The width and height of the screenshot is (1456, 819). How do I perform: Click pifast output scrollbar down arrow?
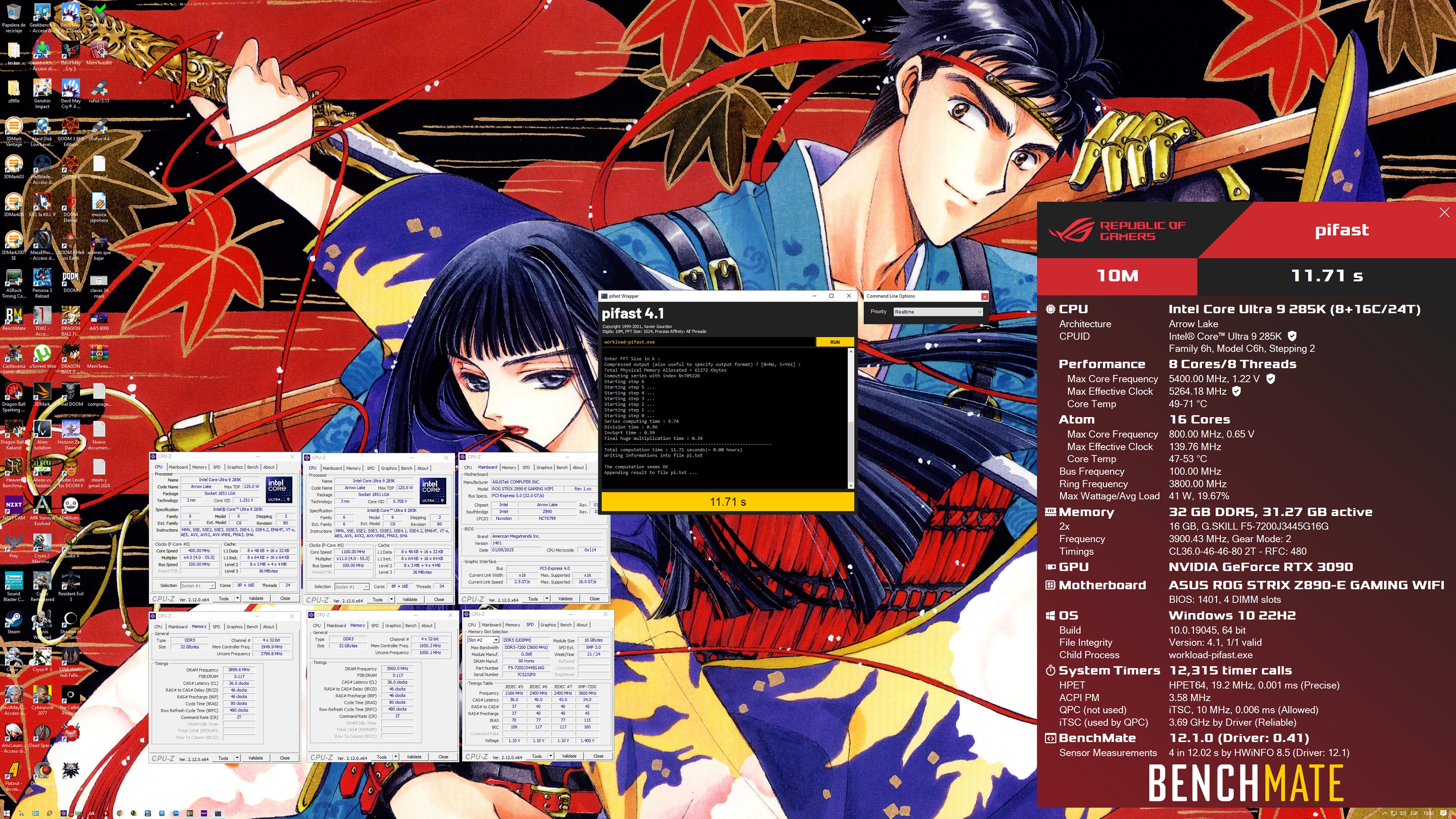coord(851,485)
